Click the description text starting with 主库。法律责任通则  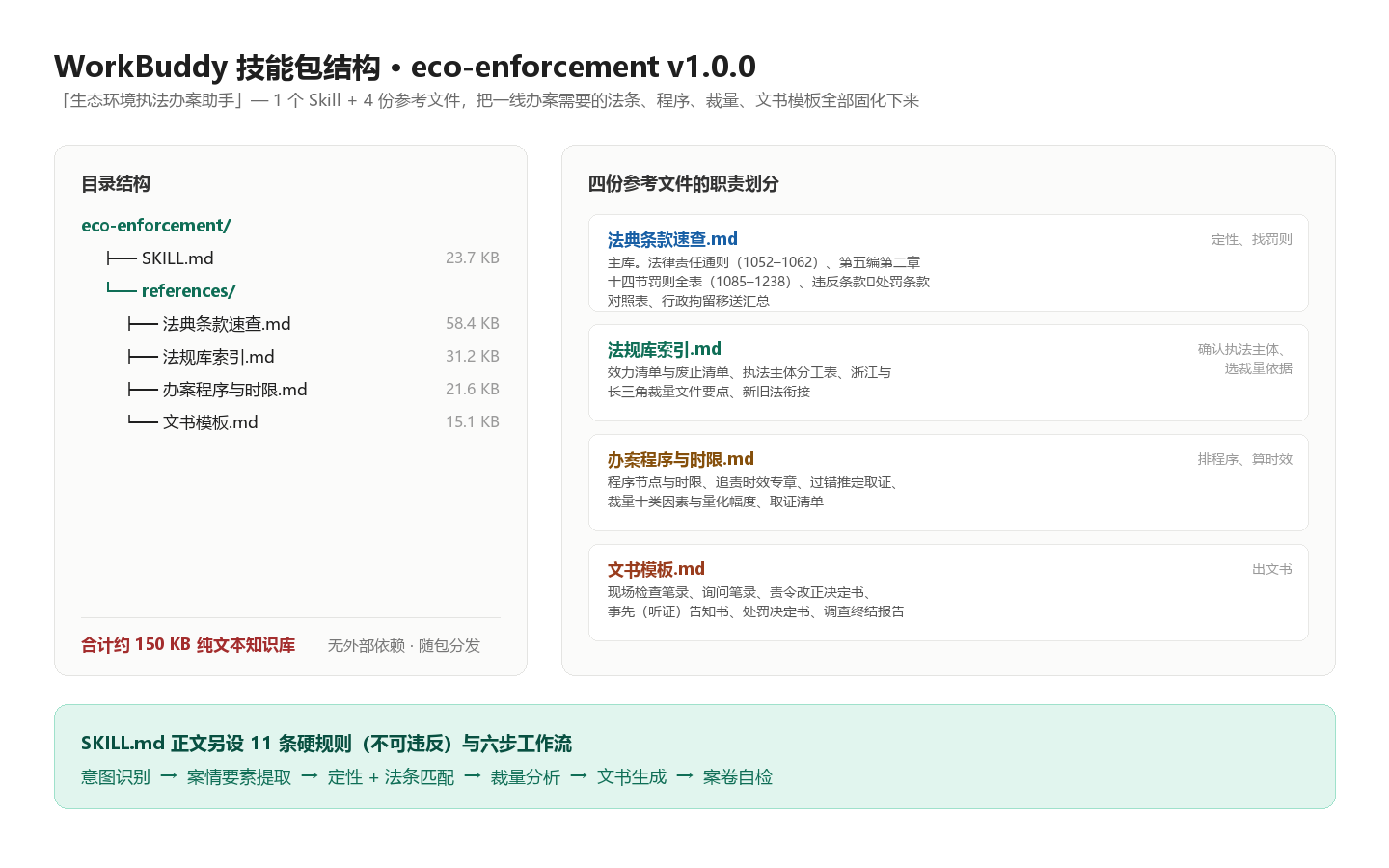pyautogui.click(x=769, y=282)
